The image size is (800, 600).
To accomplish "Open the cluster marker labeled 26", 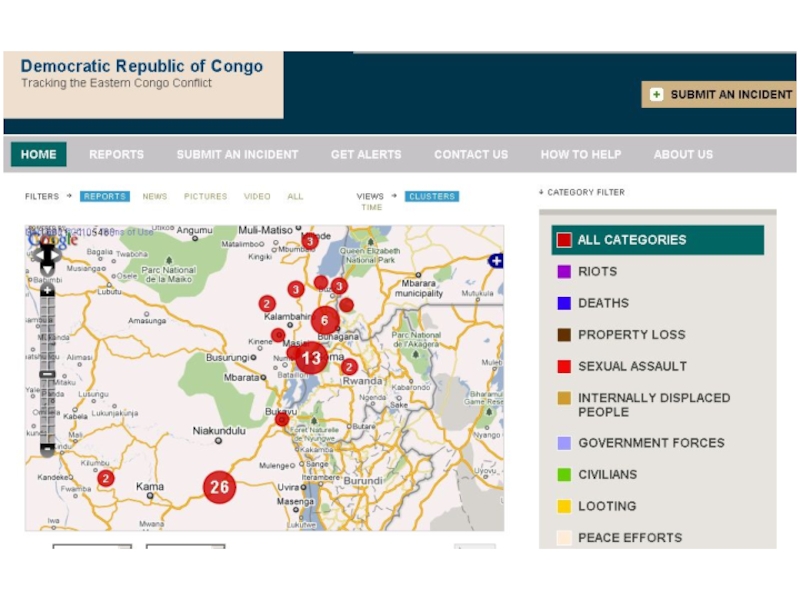I will click(219, 487).
